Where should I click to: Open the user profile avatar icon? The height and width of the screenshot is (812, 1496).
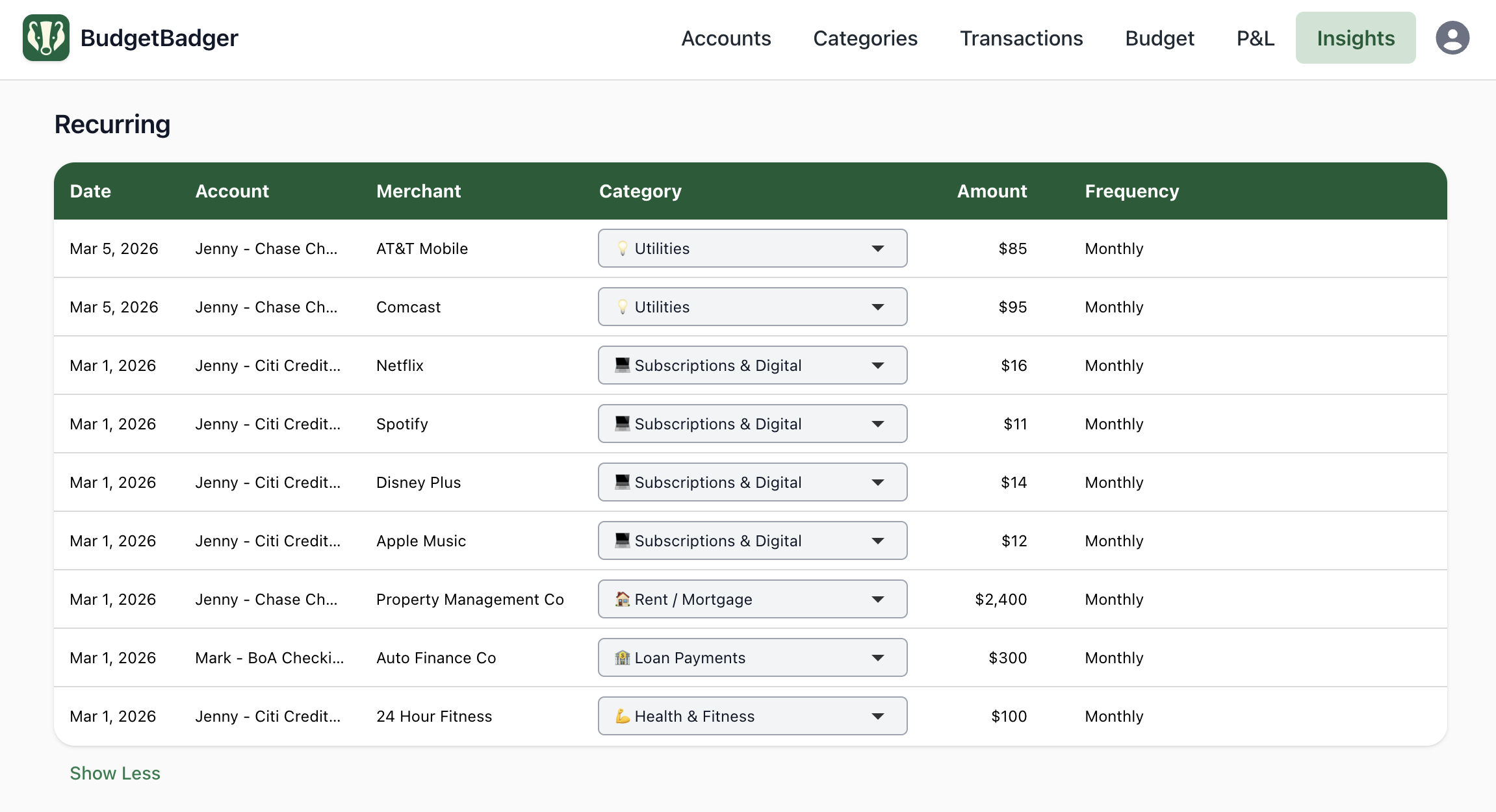[x=1452, y=38]
